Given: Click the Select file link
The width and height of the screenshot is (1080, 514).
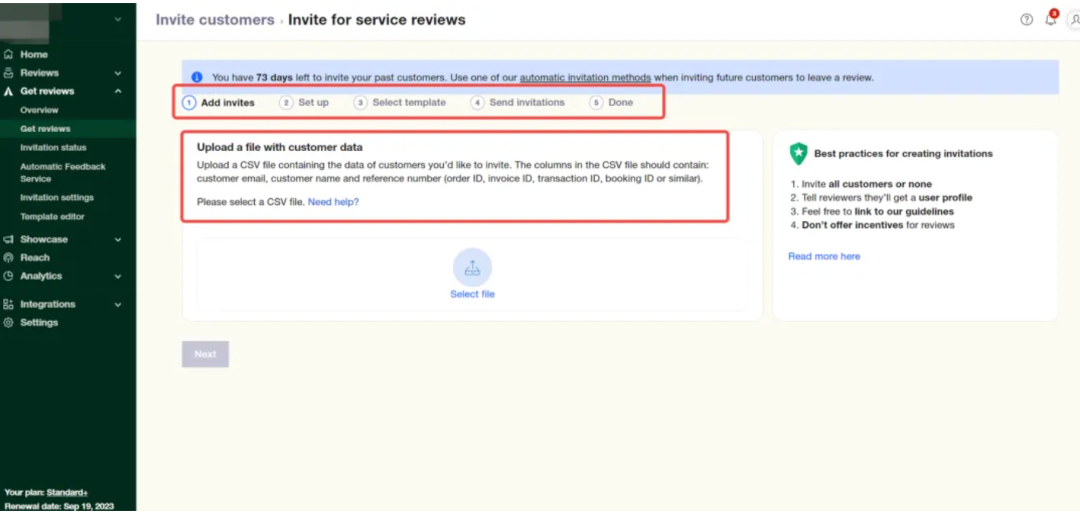Looking at the screenshot, I should point(472,294).
